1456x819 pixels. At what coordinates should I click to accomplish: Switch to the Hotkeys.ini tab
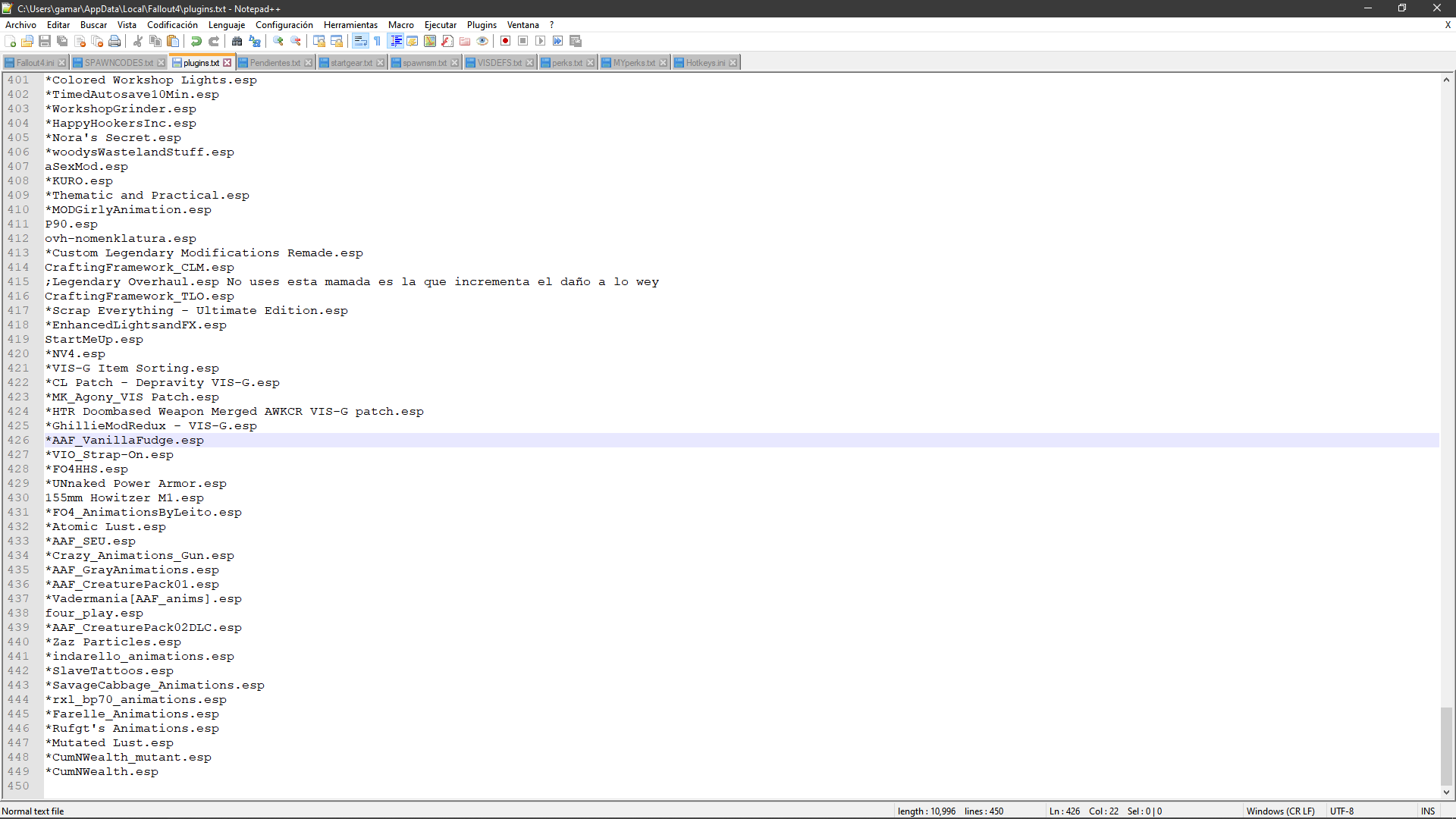click(x=705, y=63)
